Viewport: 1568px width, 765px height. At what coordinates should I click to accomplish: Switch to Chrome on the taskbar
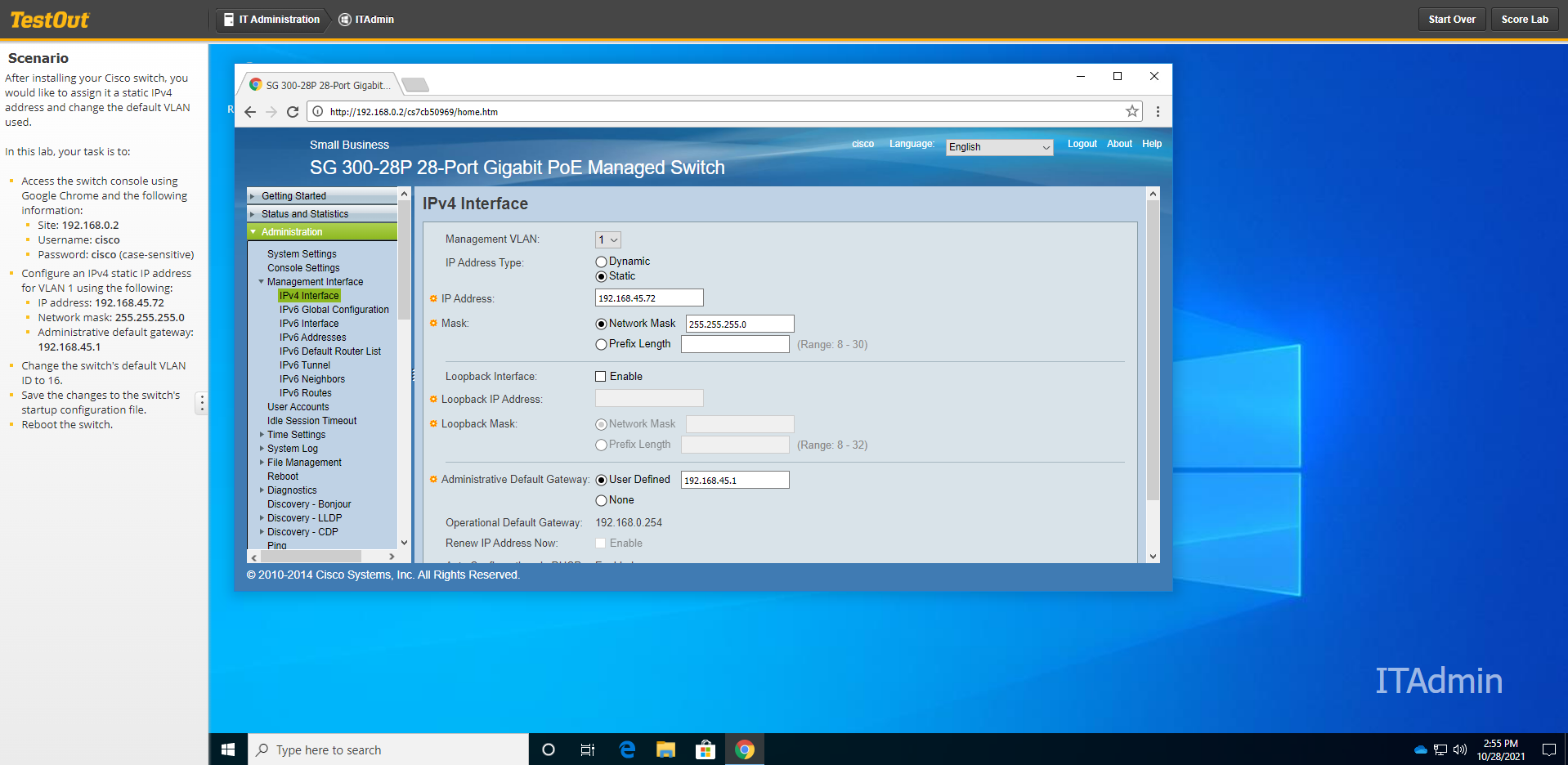pos(745,749)
